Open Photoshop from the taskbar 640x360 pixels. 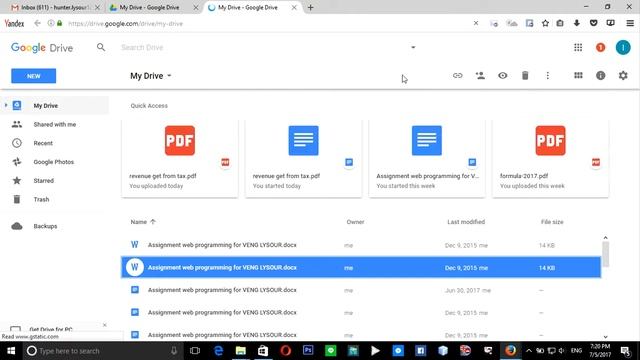tap(308, 351)
